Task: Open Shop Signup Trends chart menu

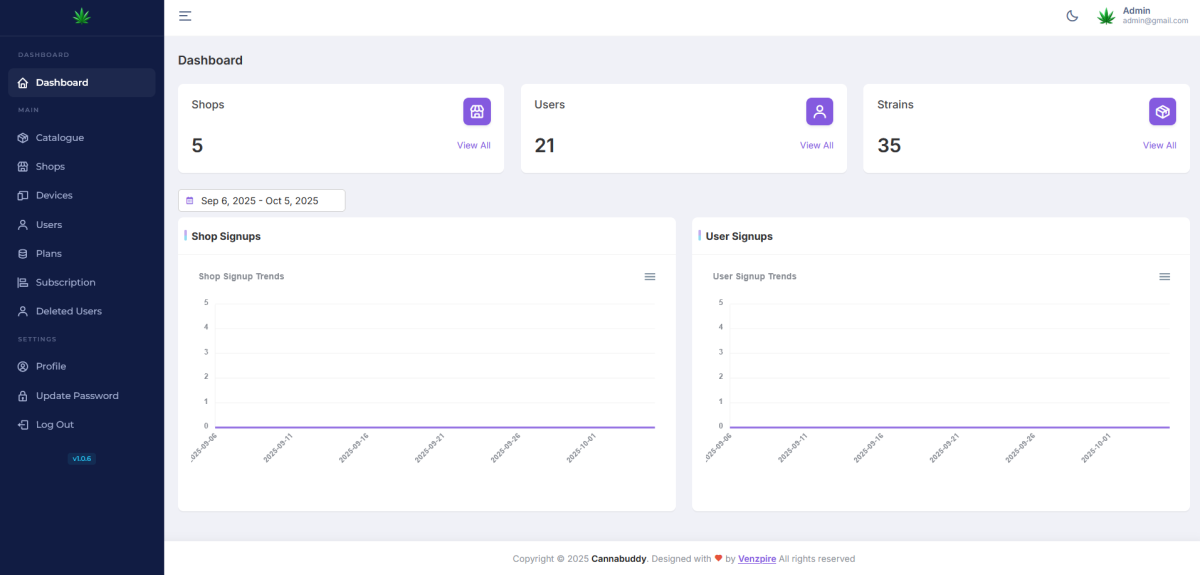Action: tap(650, 277)
